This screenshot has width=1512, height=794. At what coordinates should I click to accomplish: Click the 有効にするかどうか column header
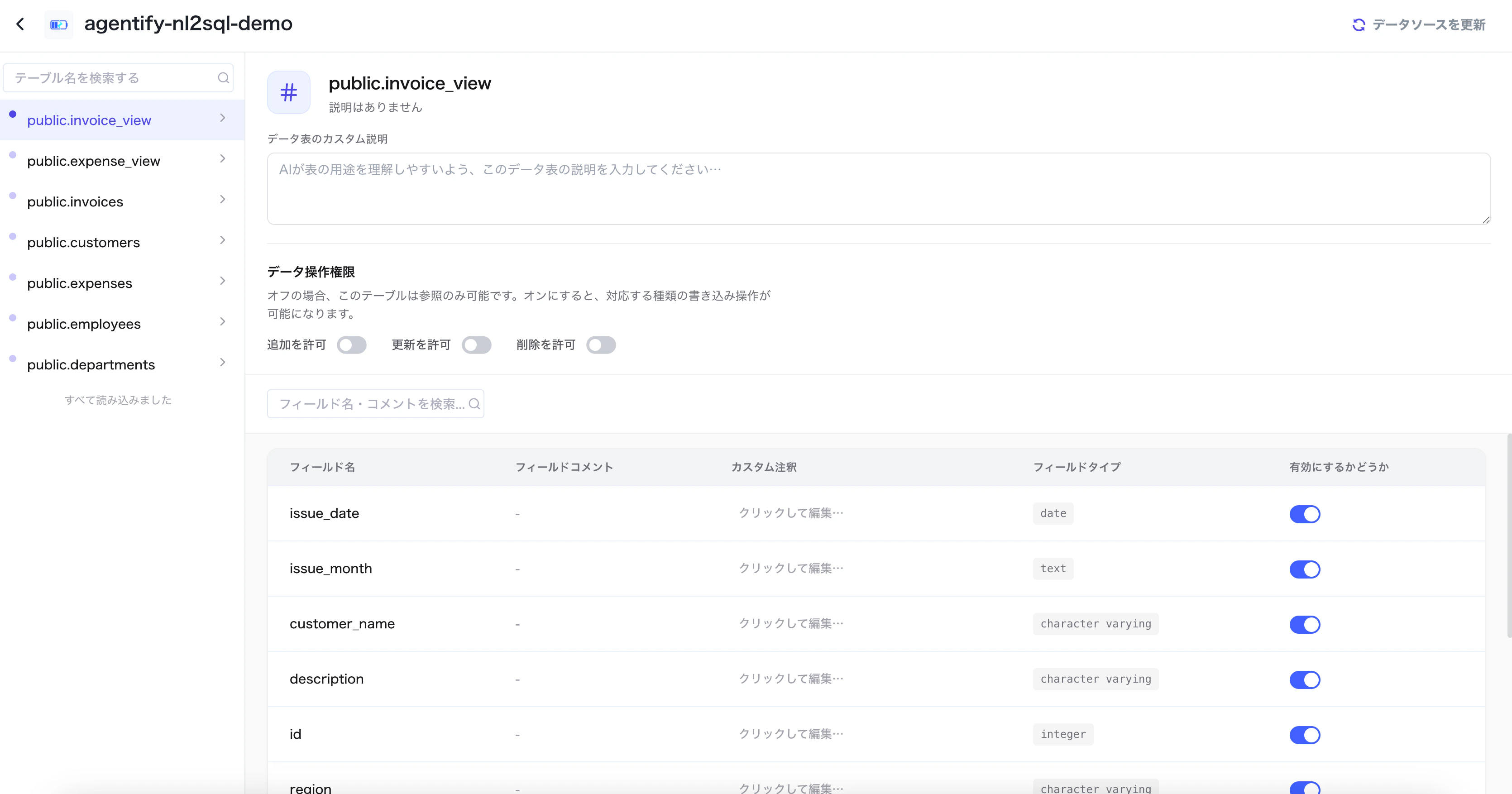(1339, 467)
